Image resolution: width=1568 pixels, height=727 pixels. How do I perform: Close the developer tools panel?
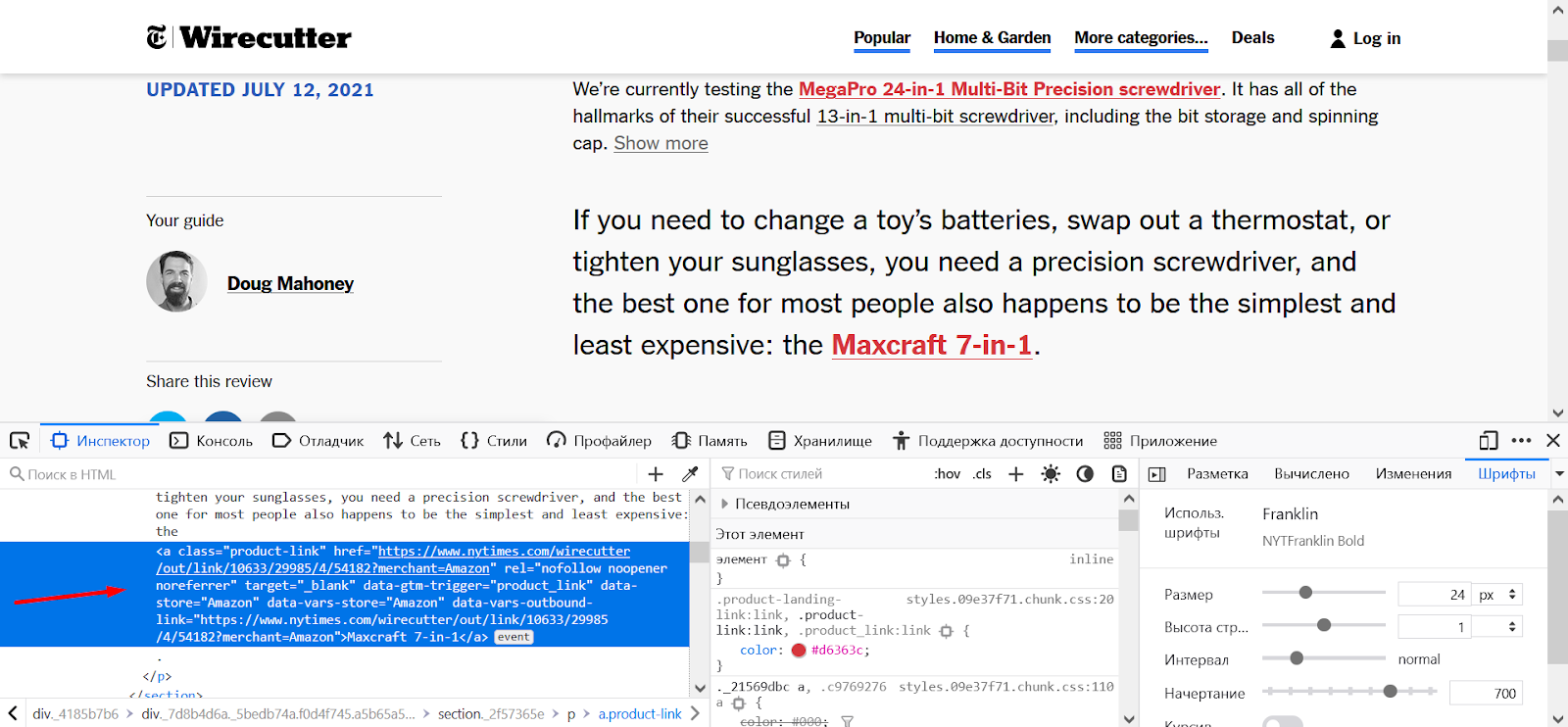click(x=1553, y=441)
